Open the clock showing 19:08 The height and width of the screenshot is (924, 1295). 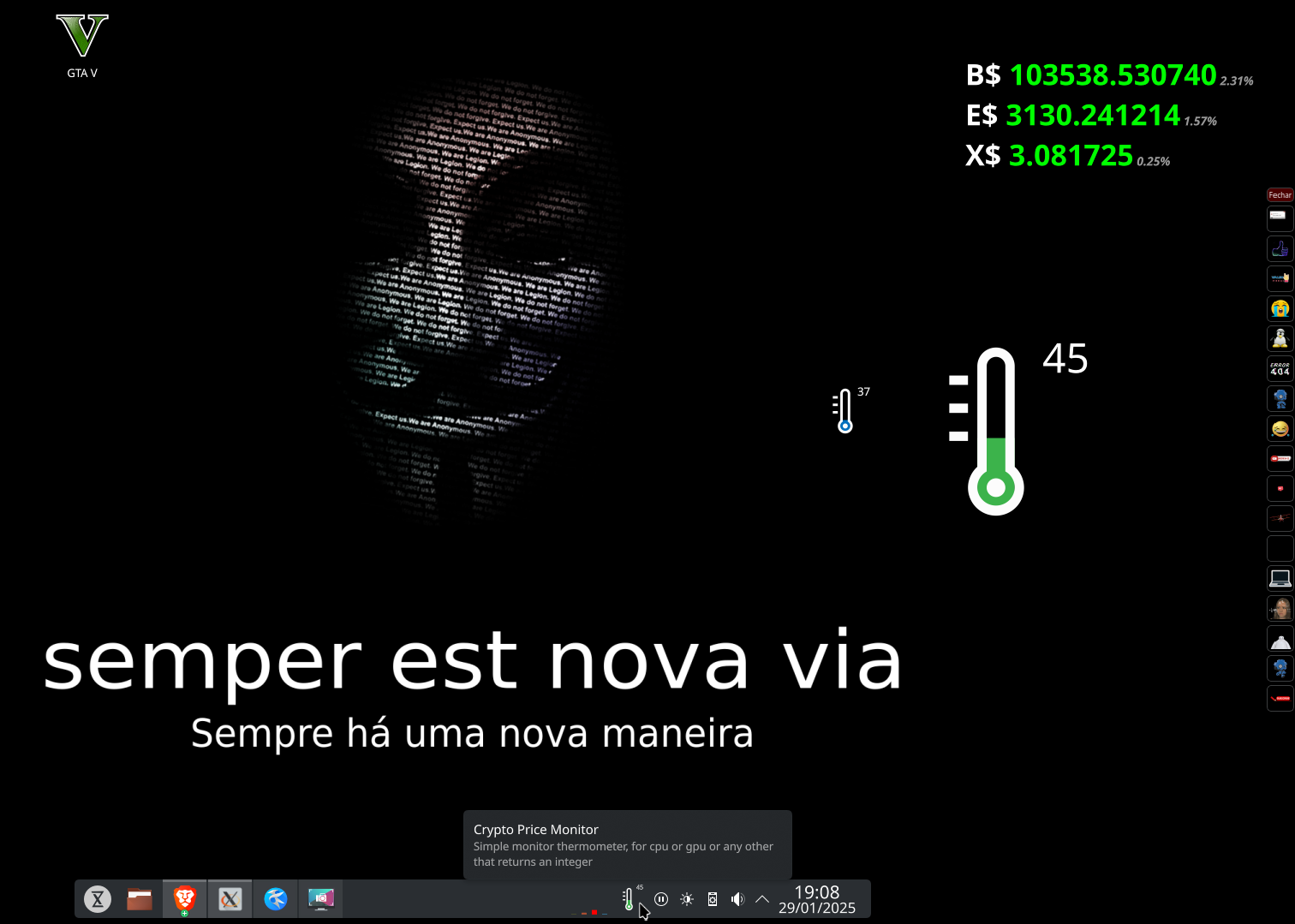pyautogui.click(x=817, y=892)
